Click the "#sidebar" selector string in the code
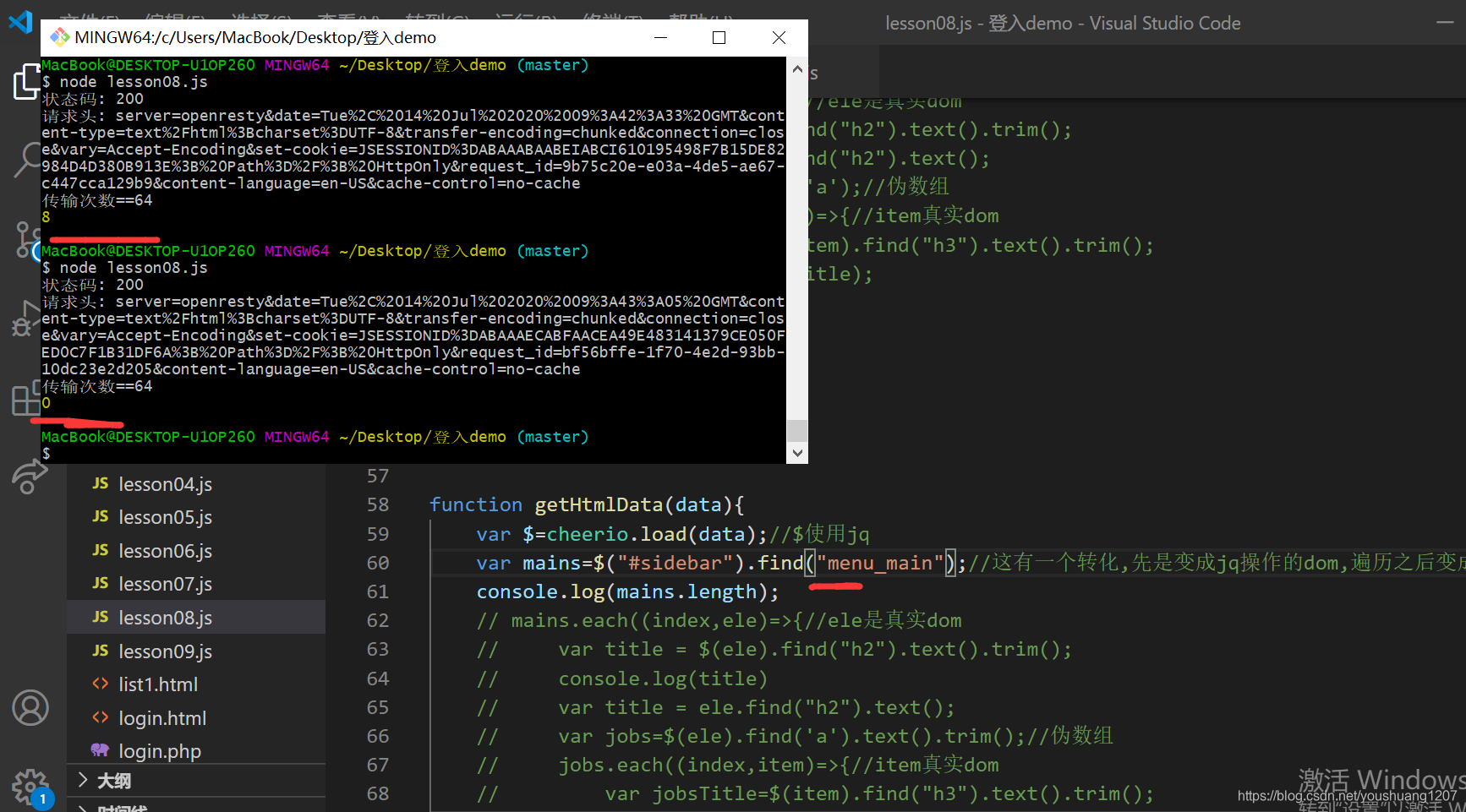This screenshot has height=812, width=1466. 676,563
